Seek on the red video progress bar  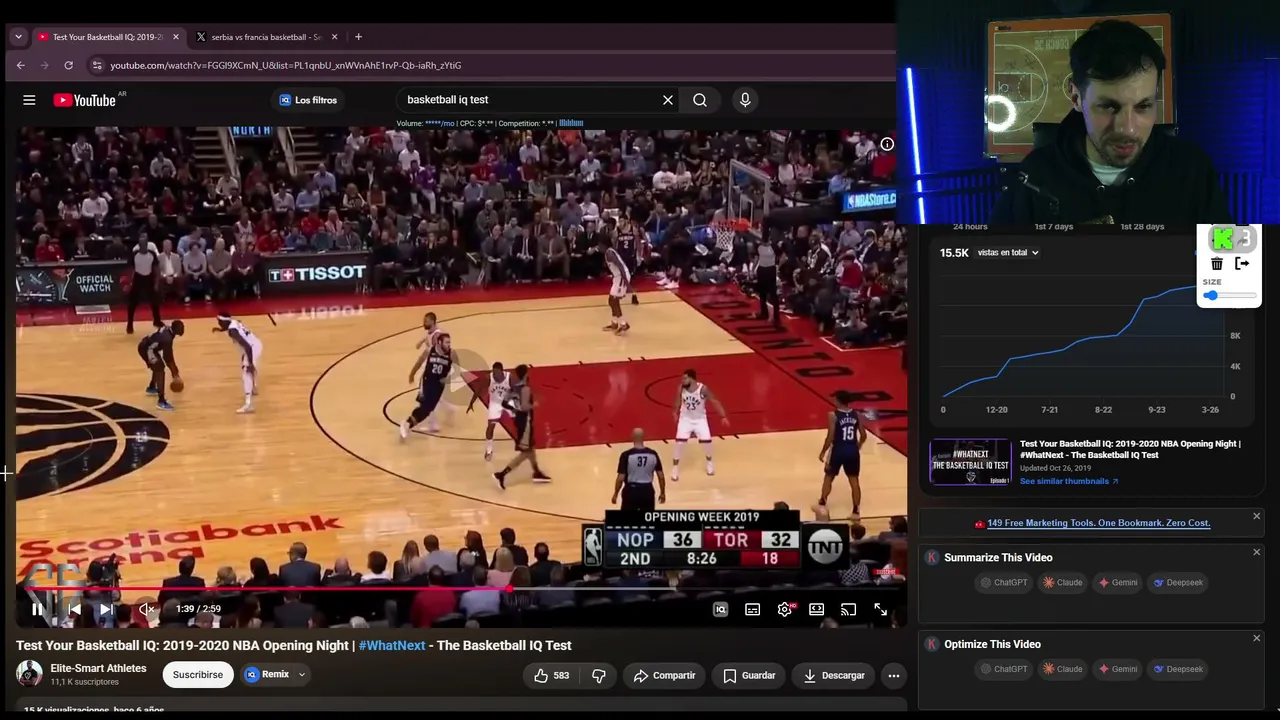[461, 589]
